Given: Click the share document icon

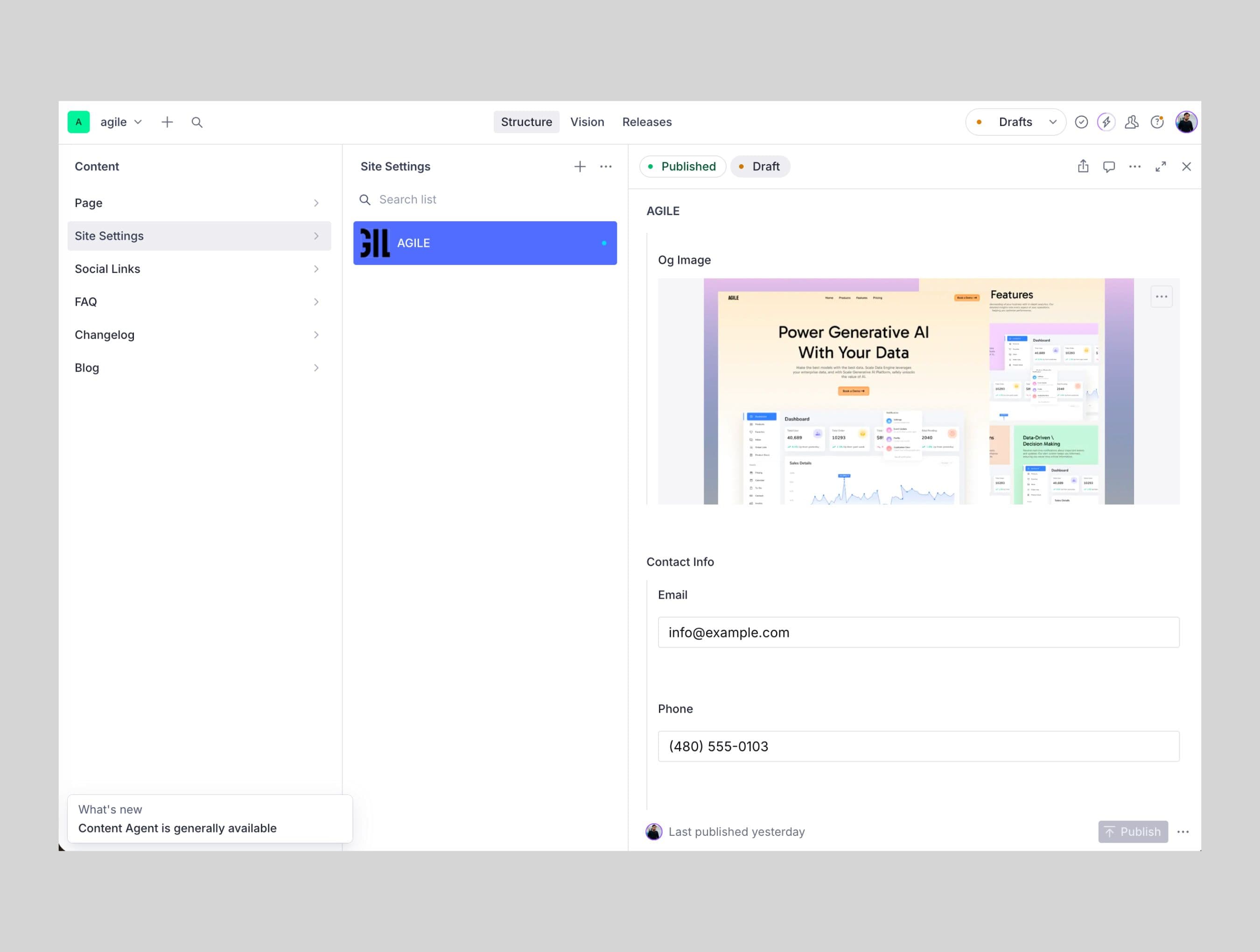Looking at the screenshot, I should pyautogui.click(x=1083, y=166).
